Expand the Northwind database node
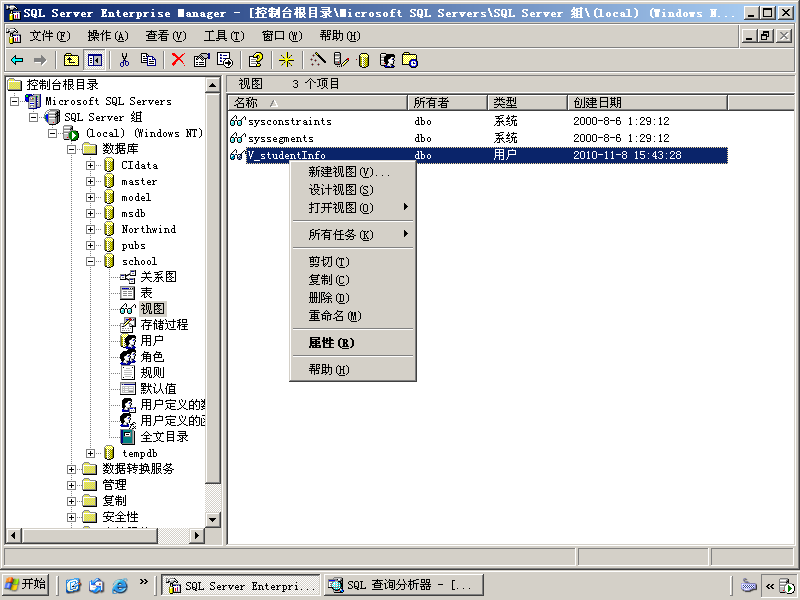Viewport: 800px width, 600px height. coord(90,229)
